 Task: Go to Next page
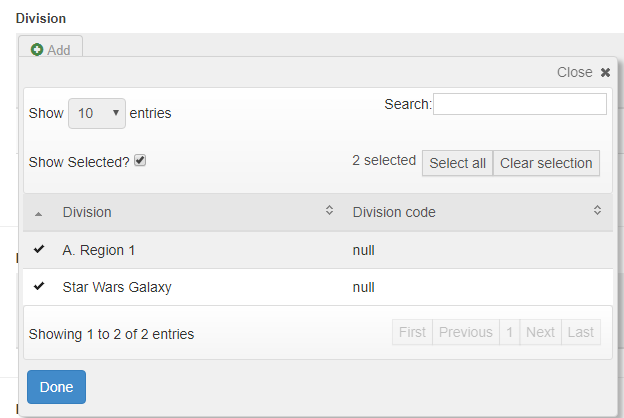540,332
